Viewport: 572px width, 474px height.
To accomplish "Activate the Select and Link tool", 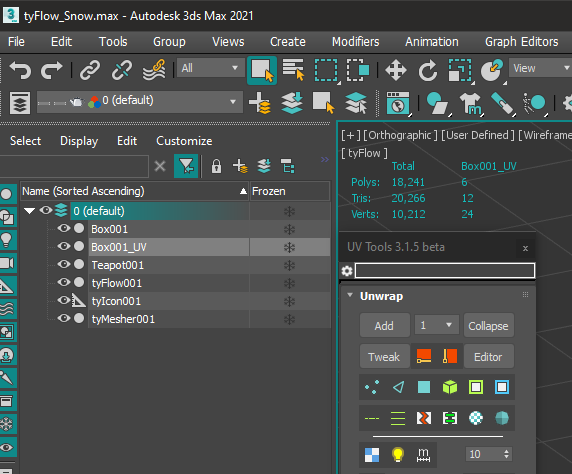I will pos(90,70).
